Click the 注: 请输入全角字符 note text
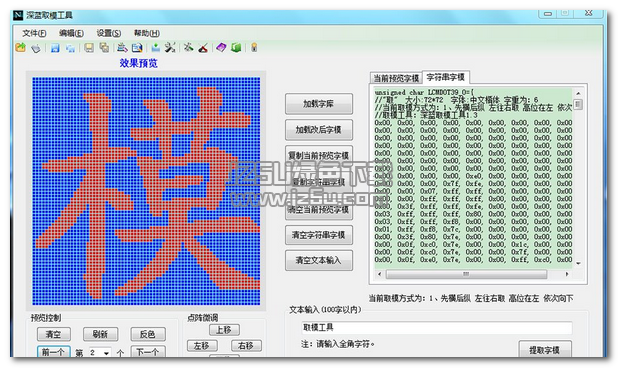The width and height of the screenshot is (618, 368). (338, 344)
